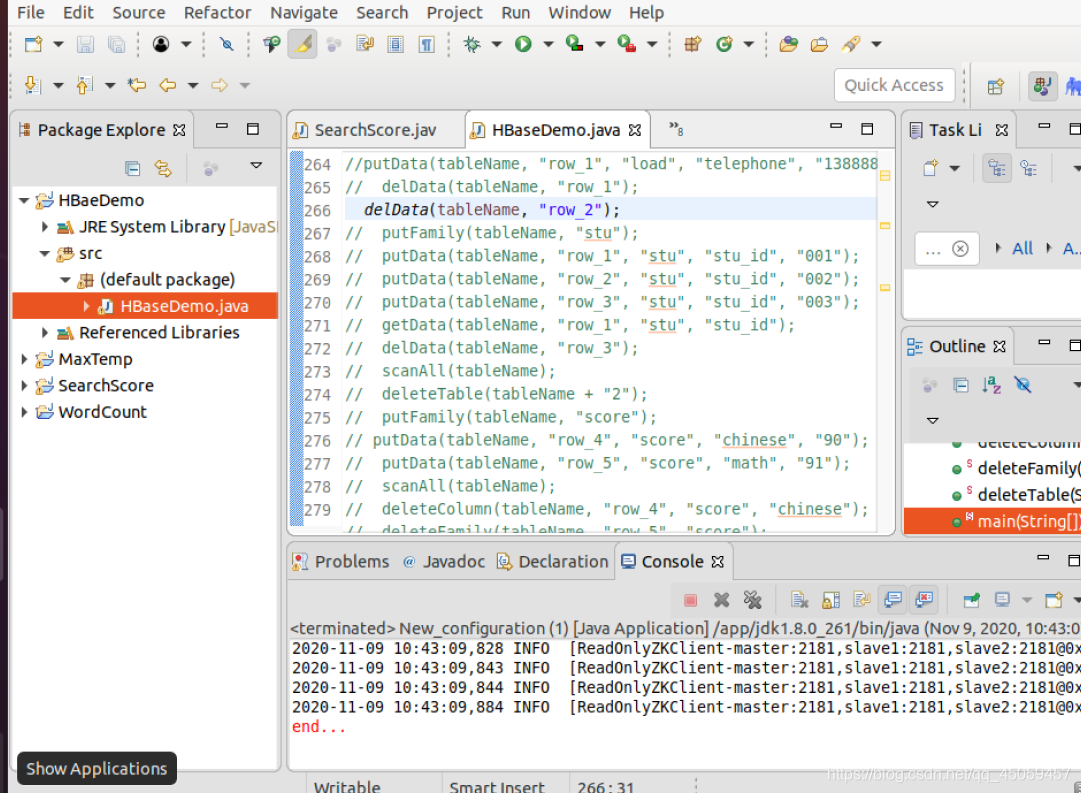
Task: Click Pin Console icon
Action: tap(971, 600)
